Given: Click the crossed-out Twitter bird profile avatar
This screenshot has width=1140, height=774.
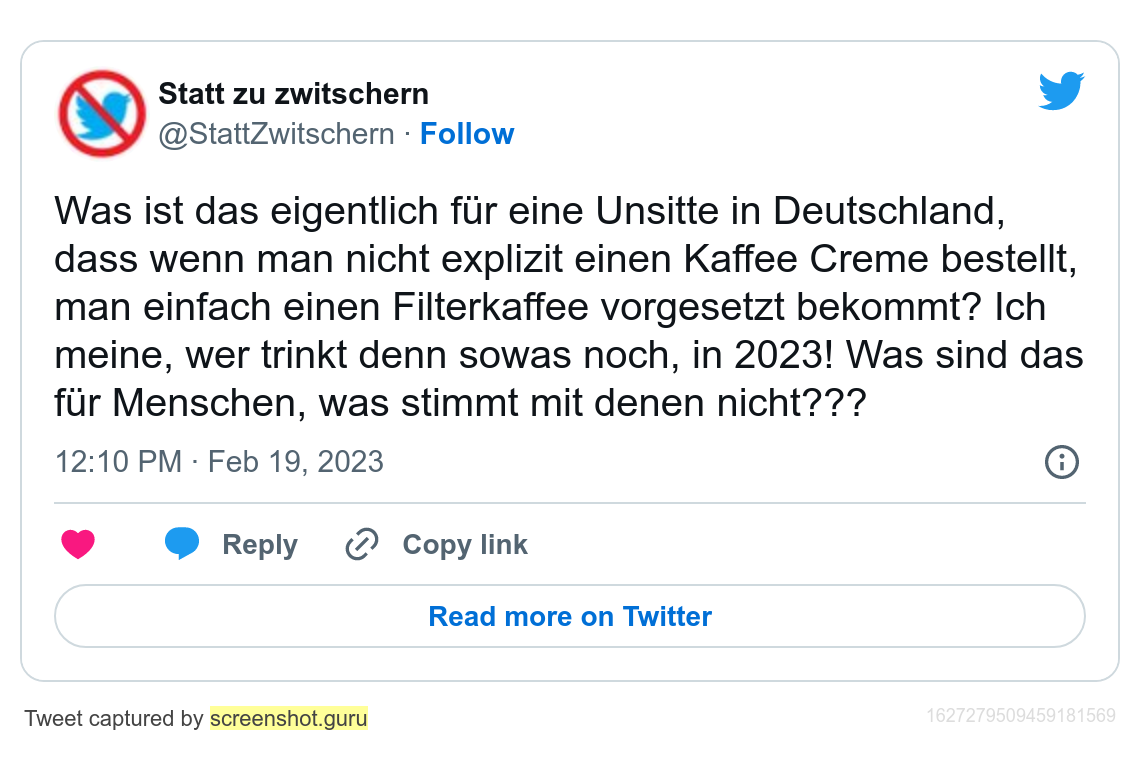Looking at the screenshot, I should 102,113.
